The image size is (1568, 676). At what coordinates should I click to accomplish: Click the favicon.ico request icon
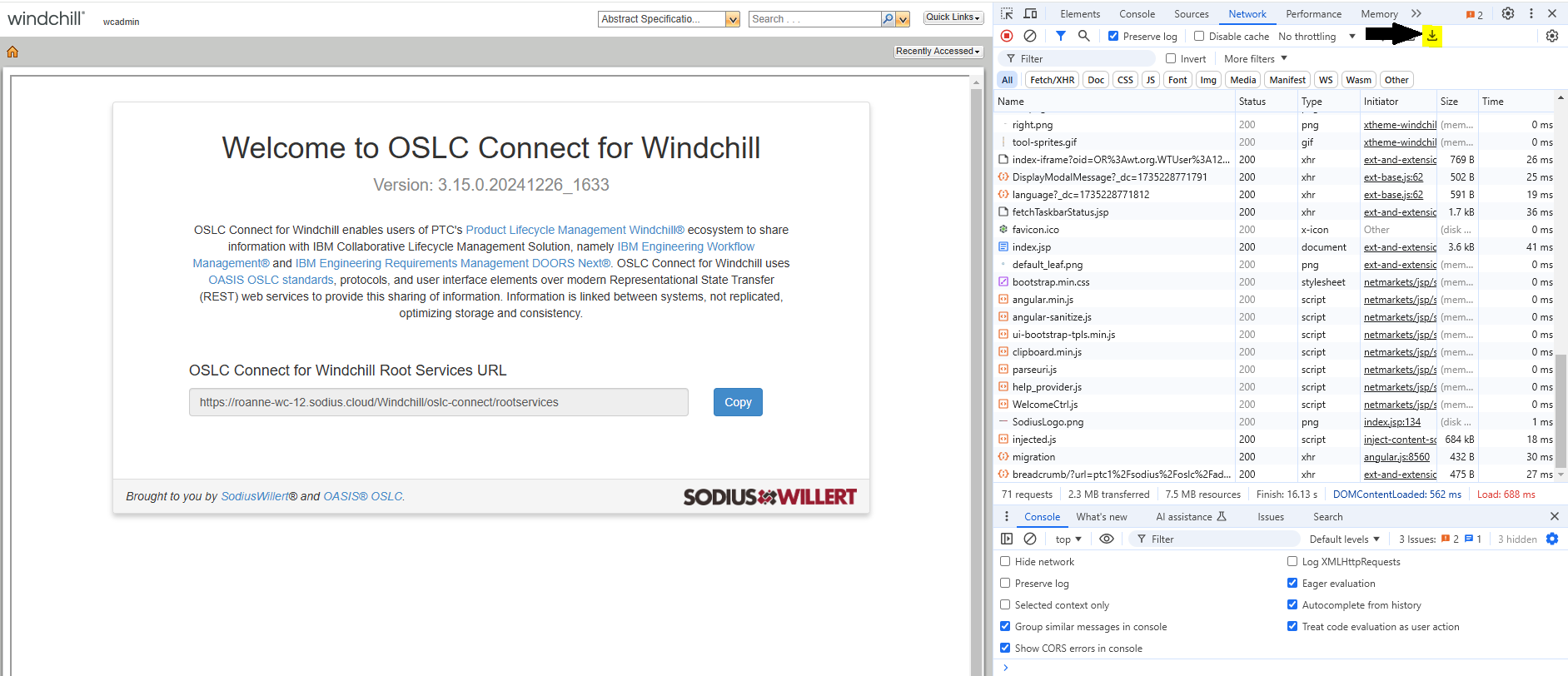pyautogui.click(x=1003, y=229)
